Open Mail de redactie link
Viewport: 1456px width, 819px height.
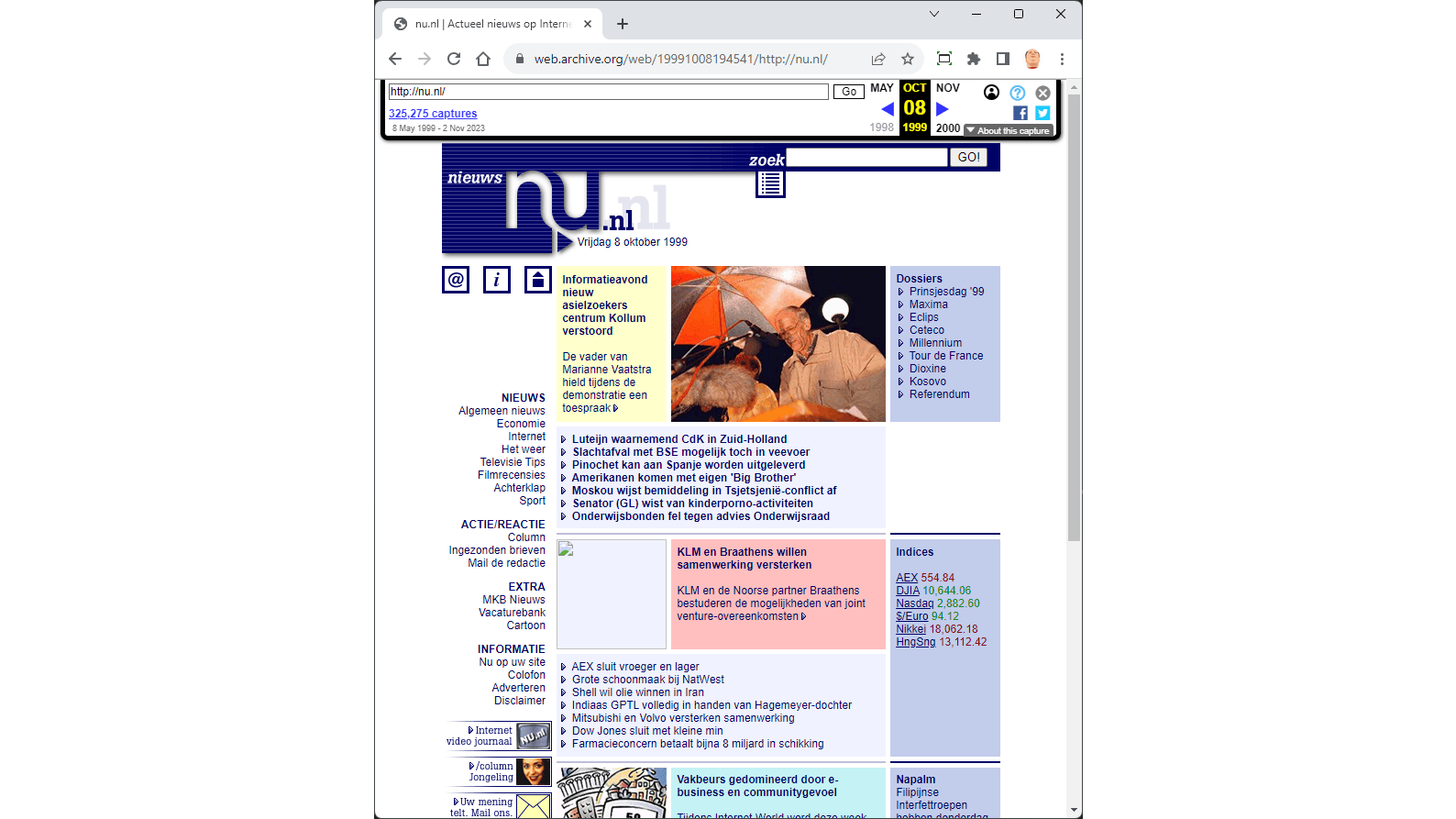click(x=507, y=563)
